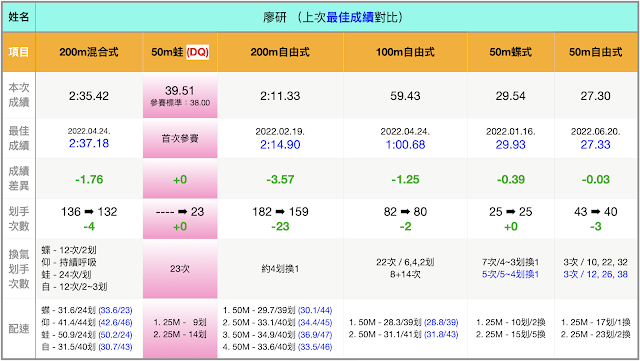
Task: Select the 2. 25M - 14划 pacing line
Action: [x=180, y=335]
